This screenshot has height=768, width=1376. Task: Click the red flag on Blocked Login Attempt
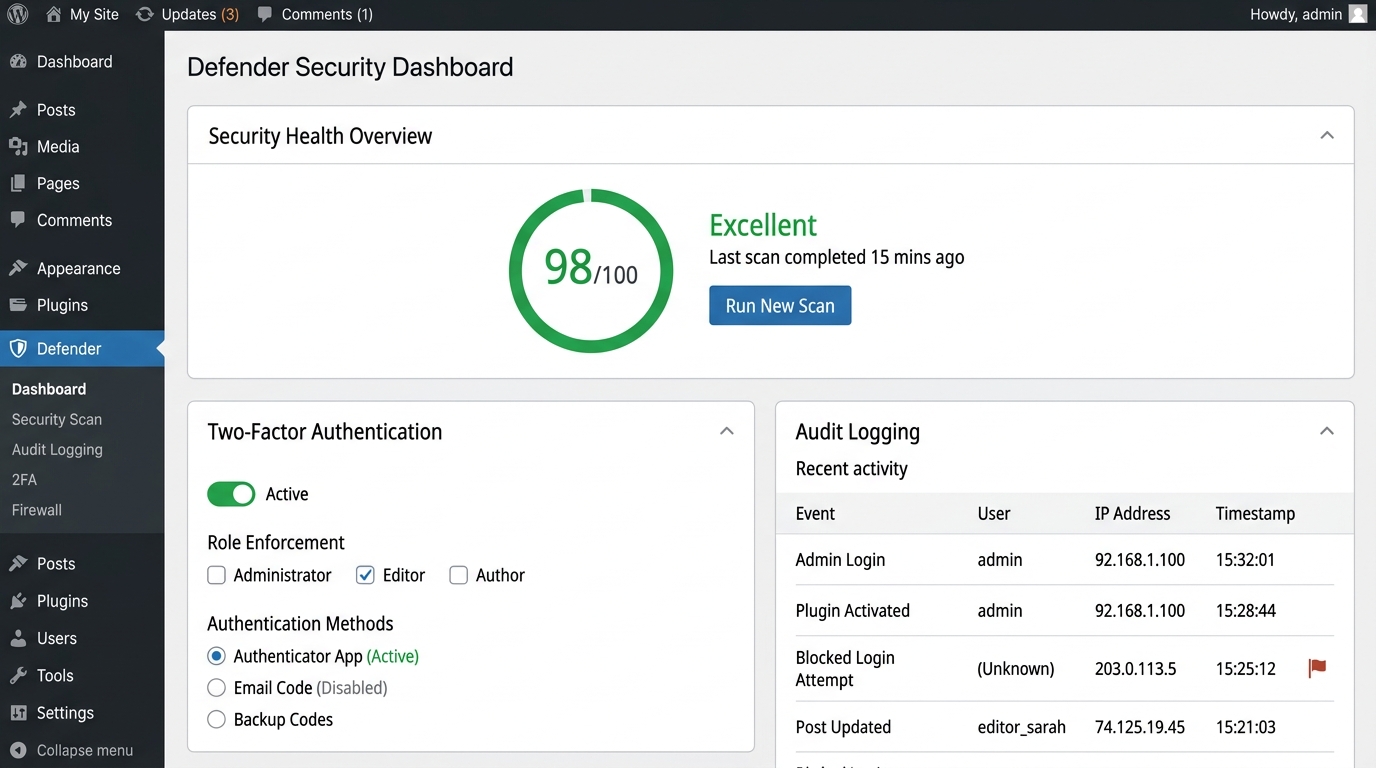[x=1317, y=668]
